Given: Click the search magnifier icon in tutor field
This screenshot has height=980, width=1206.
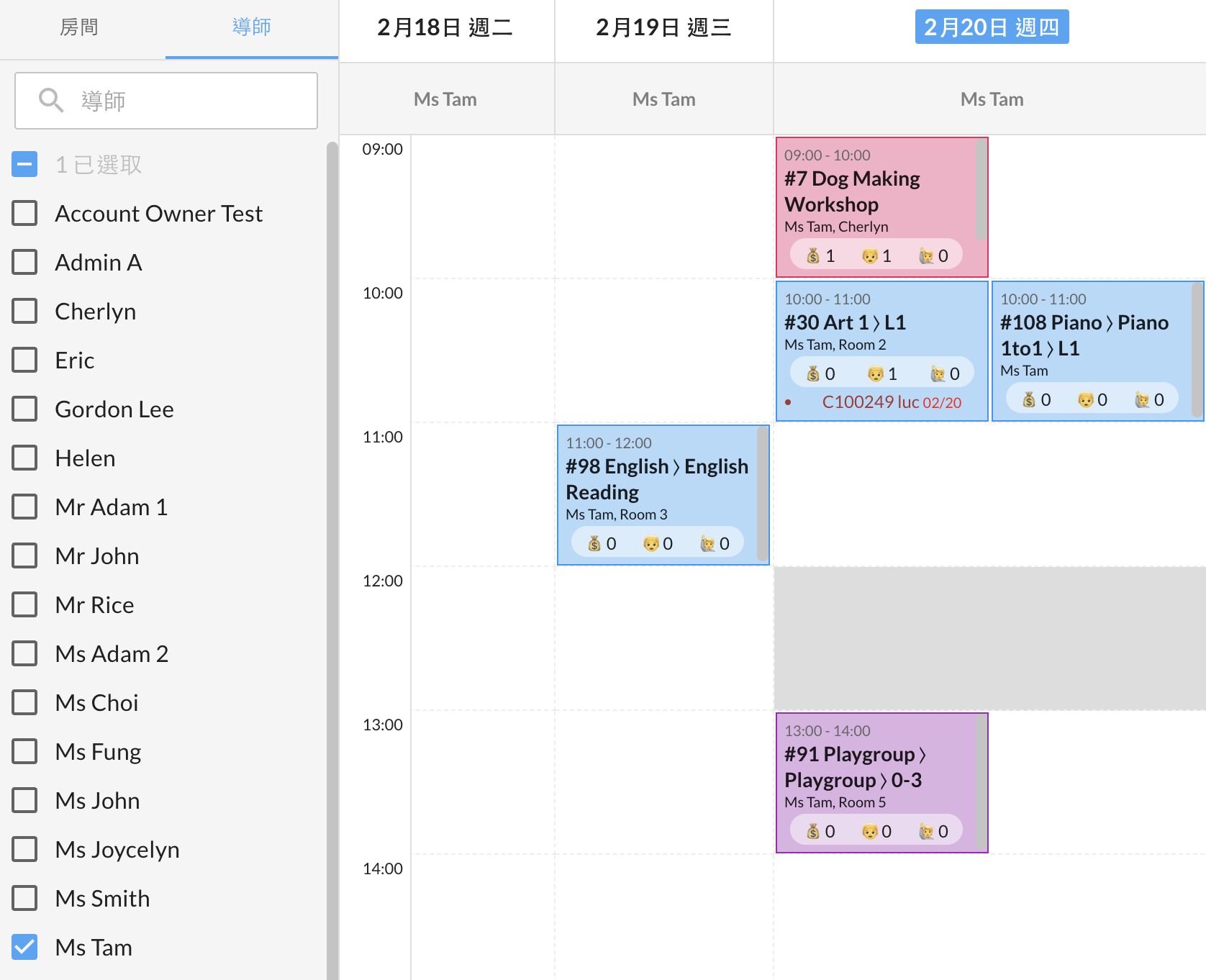Looking at the screenshot, I should click(51, 101).
